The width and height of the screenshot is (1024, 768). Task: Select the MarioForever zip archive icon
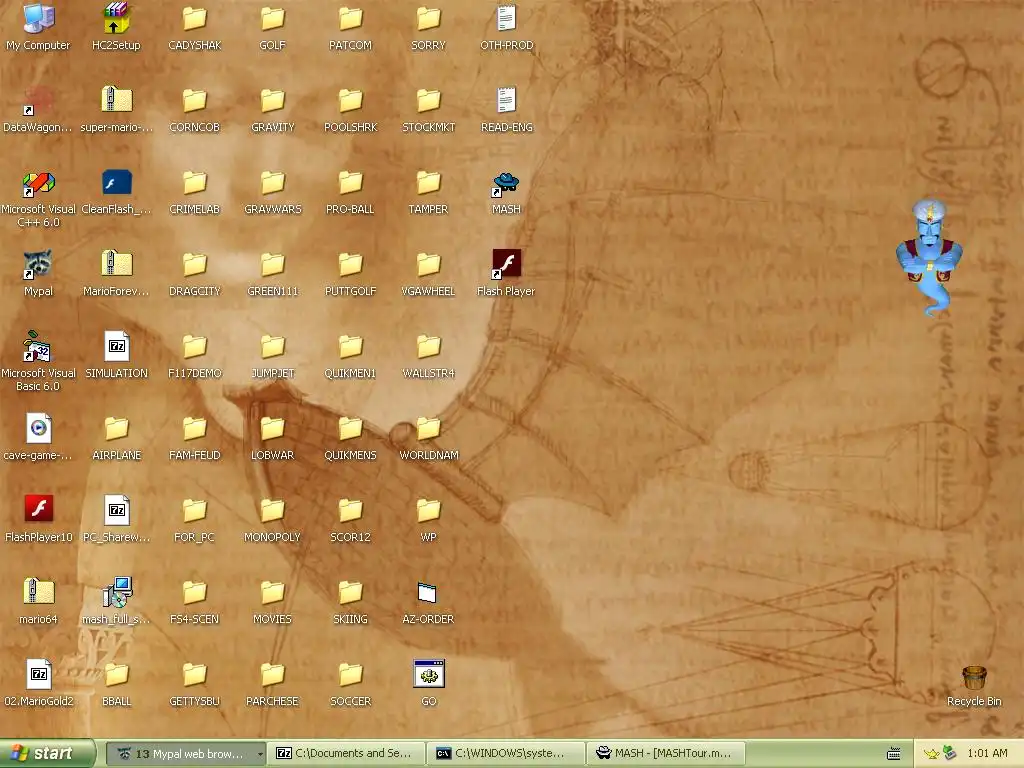pos(116,264)
